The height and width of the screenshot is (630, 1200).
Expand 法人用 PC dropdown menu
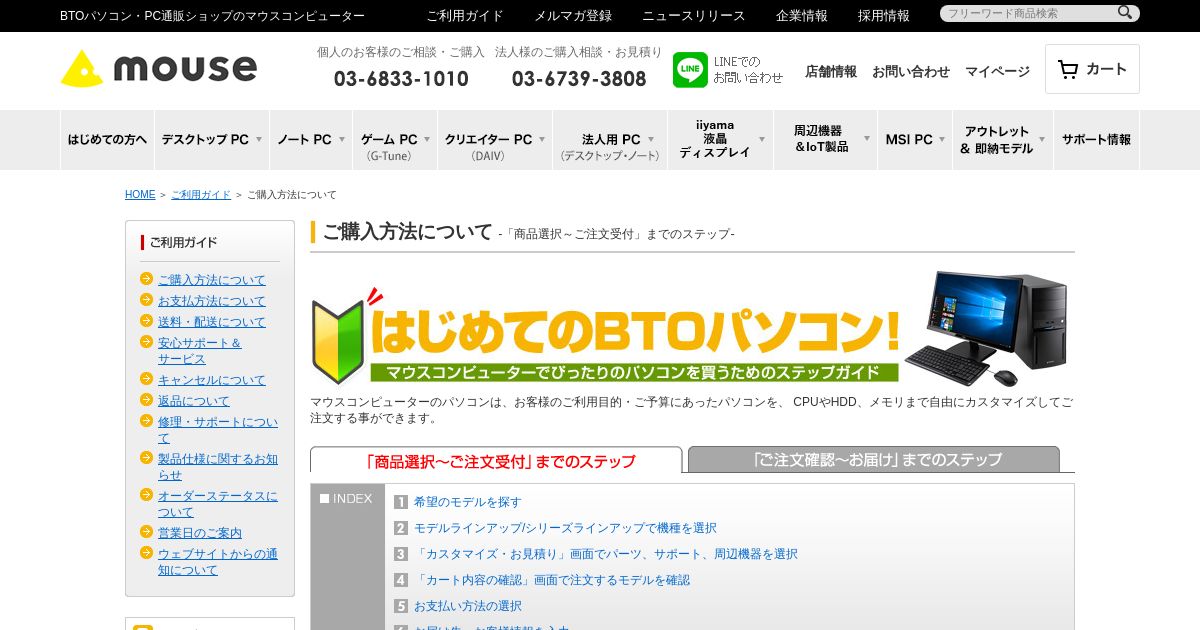611,140
